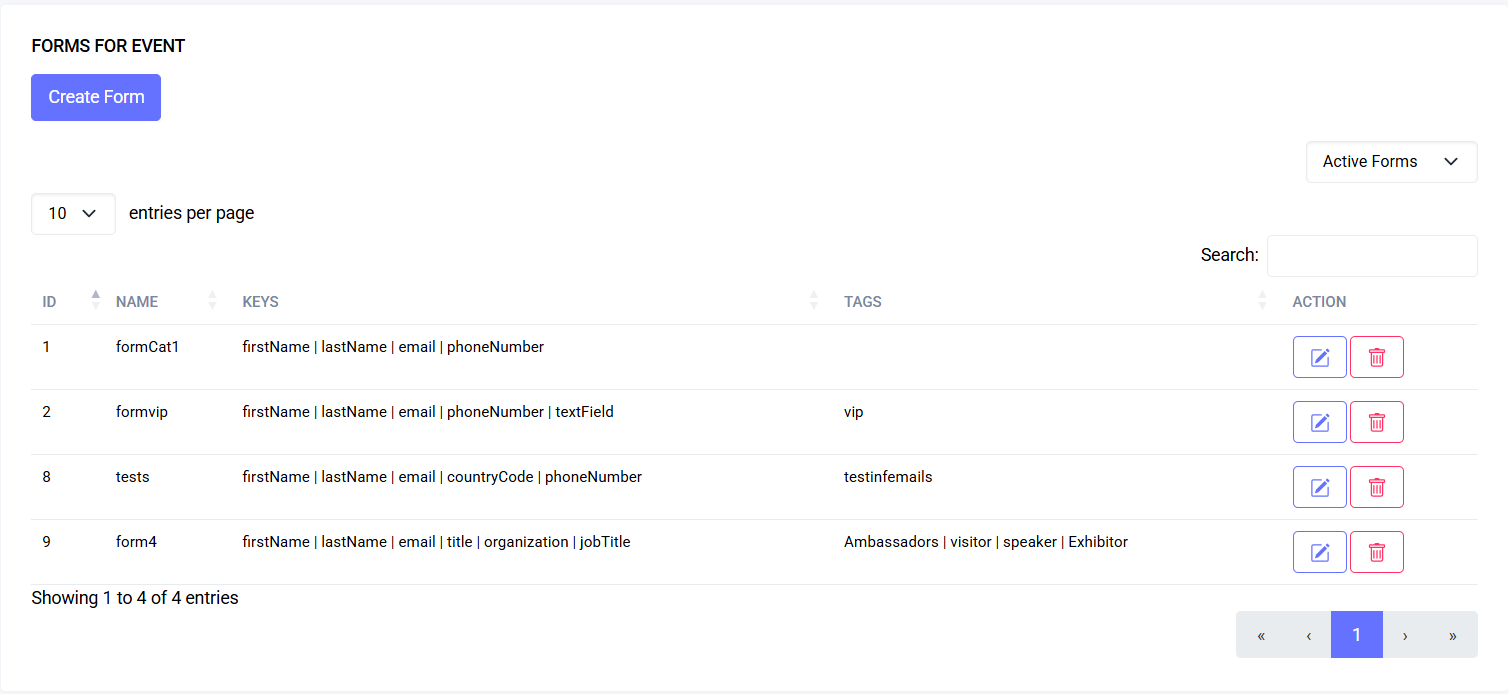Open the Active Forms filter dropdown
Image resolution: width=1508 pixels, height=694 pixels.
pyautogui.click(x=1391, y=161)
